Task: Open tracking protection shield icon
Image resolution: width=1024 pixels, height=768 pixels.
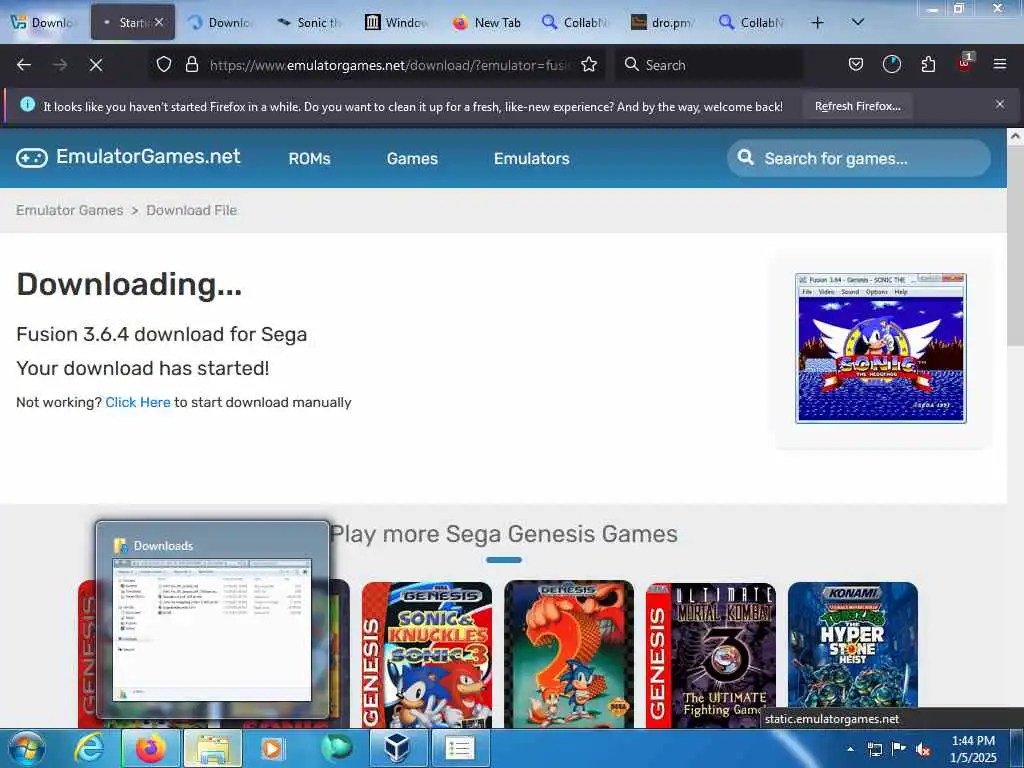Action: click(164, 65)
